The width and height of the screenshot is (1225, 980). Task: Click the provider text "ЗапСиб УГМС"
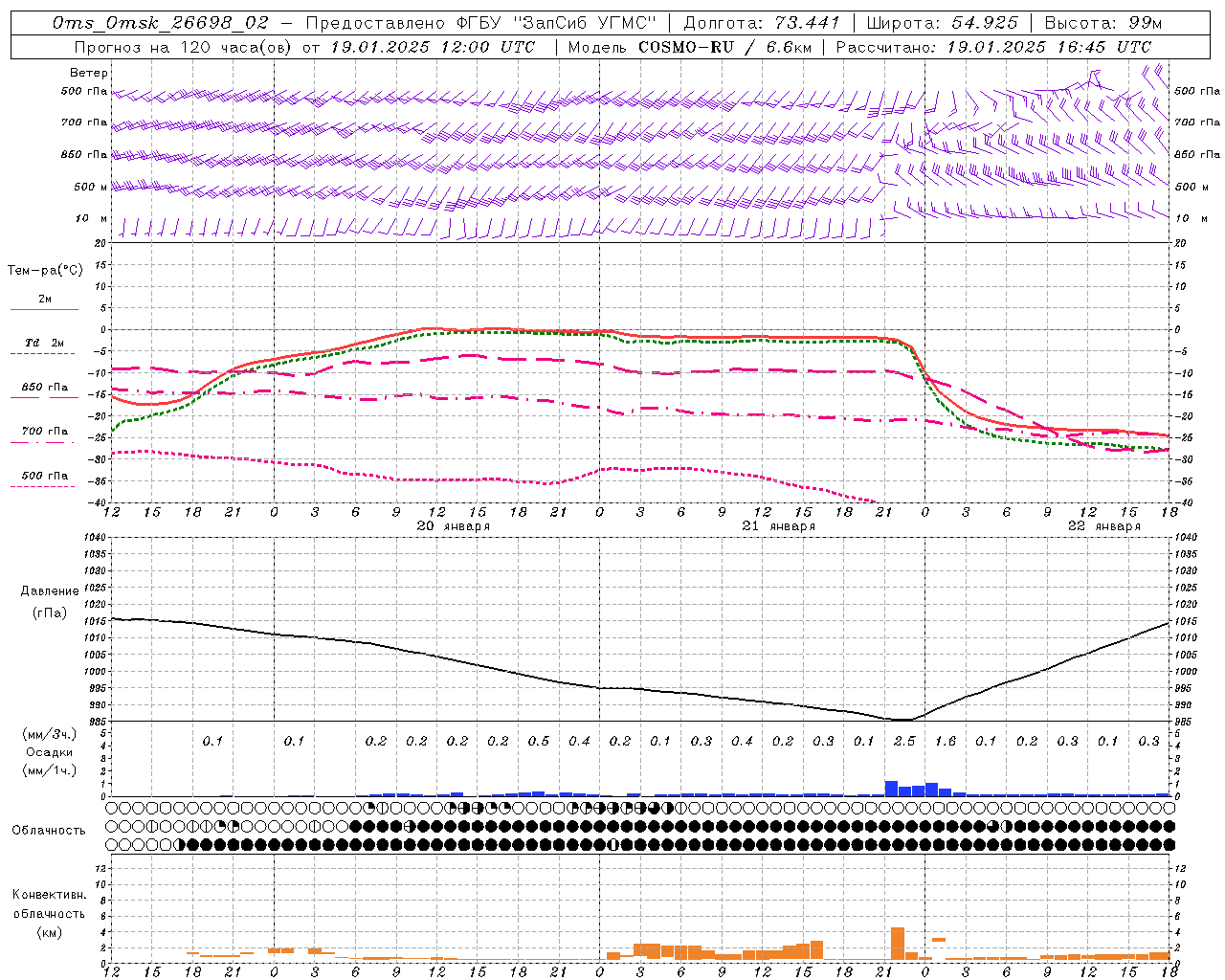(585, 23)
